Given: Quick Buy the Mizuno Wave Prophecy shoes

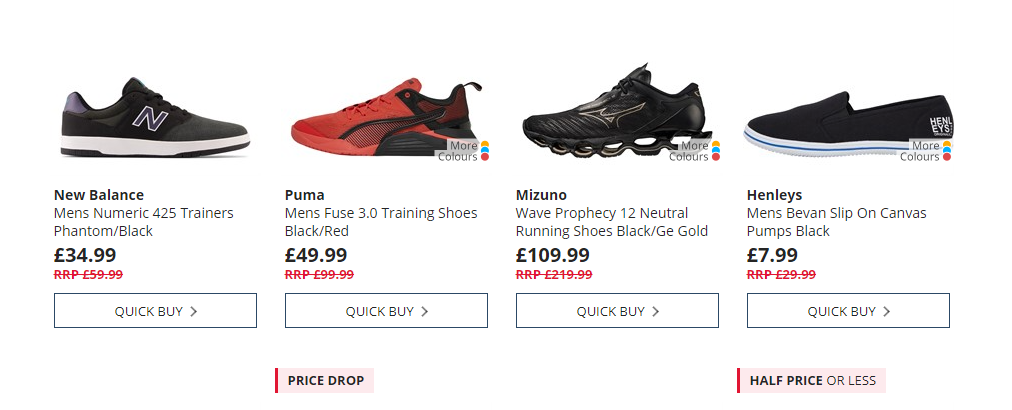Looking at the screenshot, I should click(617, 311).
